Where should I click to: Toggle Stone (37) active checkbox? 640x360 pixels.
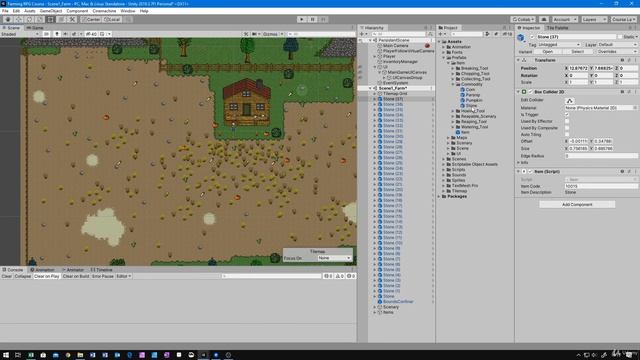point(531,37)
